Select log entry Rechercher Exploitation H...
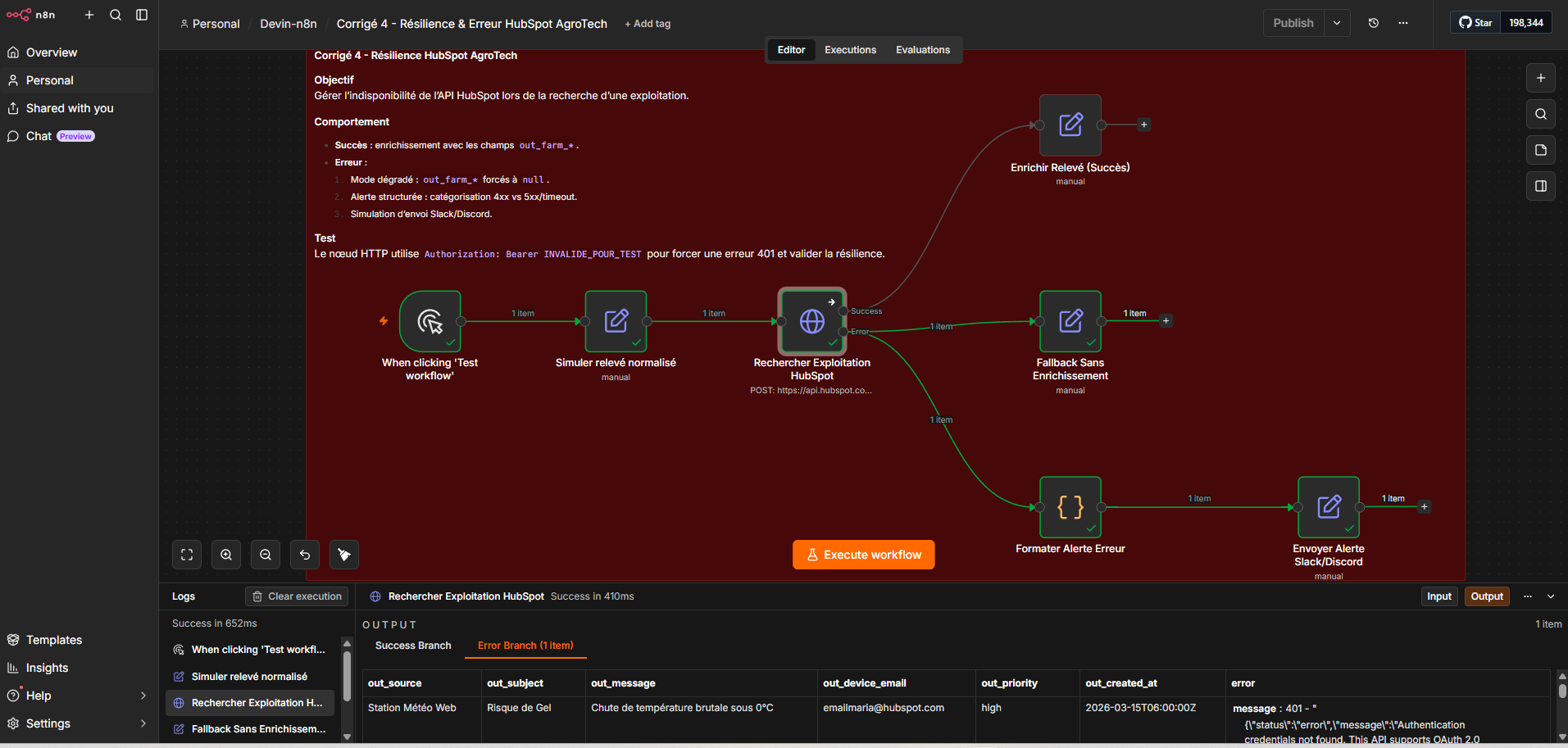 250,703
